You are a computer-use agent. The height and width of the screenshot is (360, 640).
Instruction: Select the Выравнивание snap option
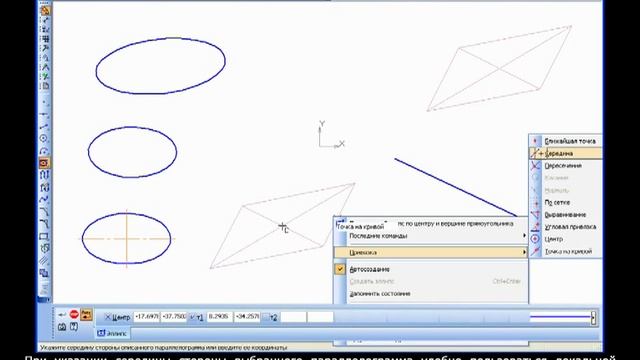point(565,215)
